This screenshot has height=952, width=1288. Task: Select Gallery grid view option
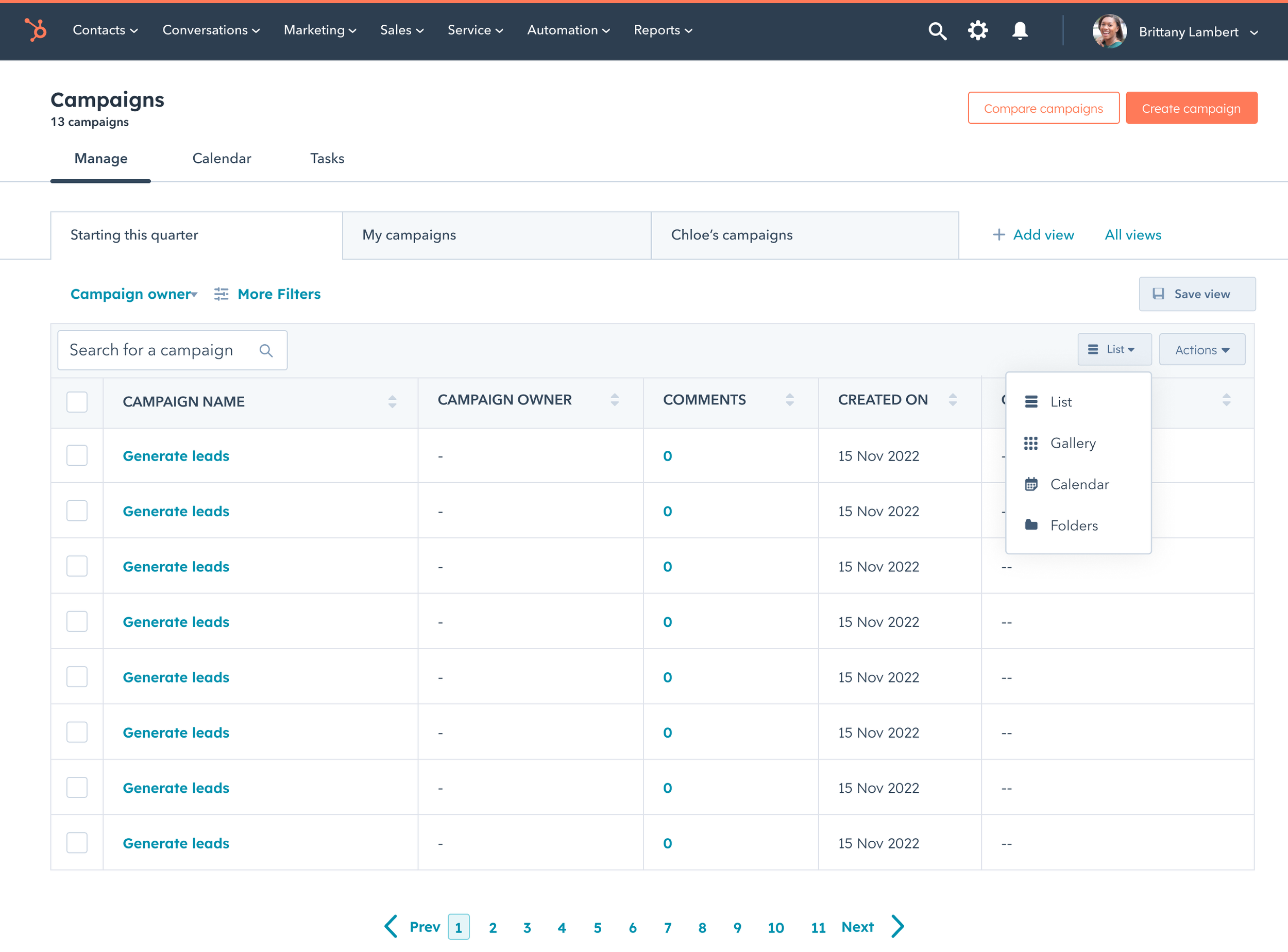pyautogui.click(x=1072, y=443)
